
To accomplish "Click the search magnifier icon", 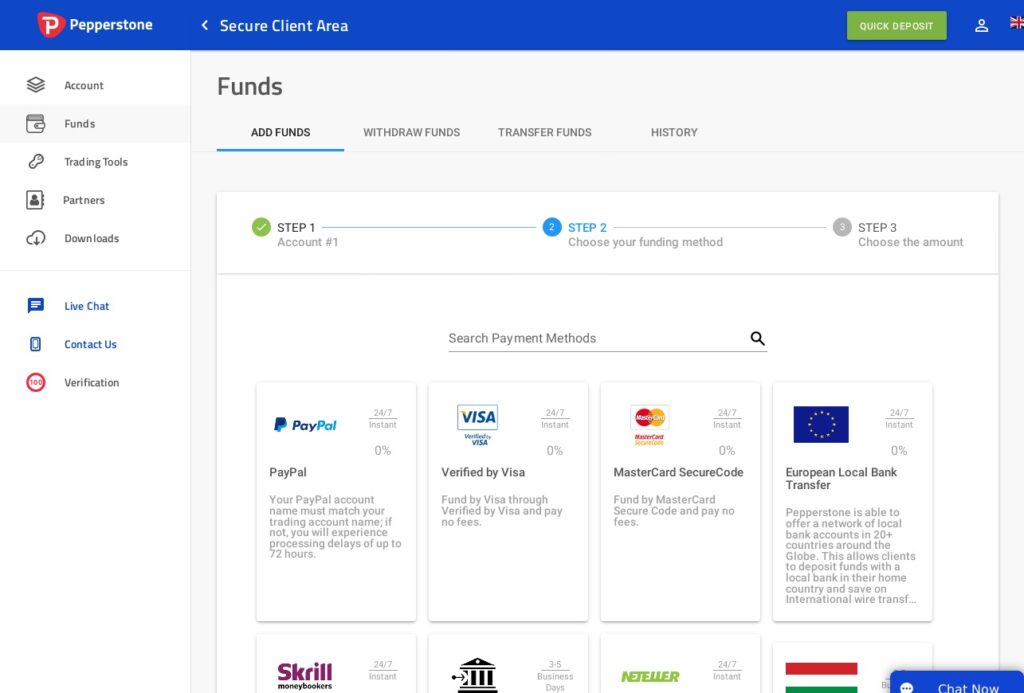I will click(x=758, y=338).
